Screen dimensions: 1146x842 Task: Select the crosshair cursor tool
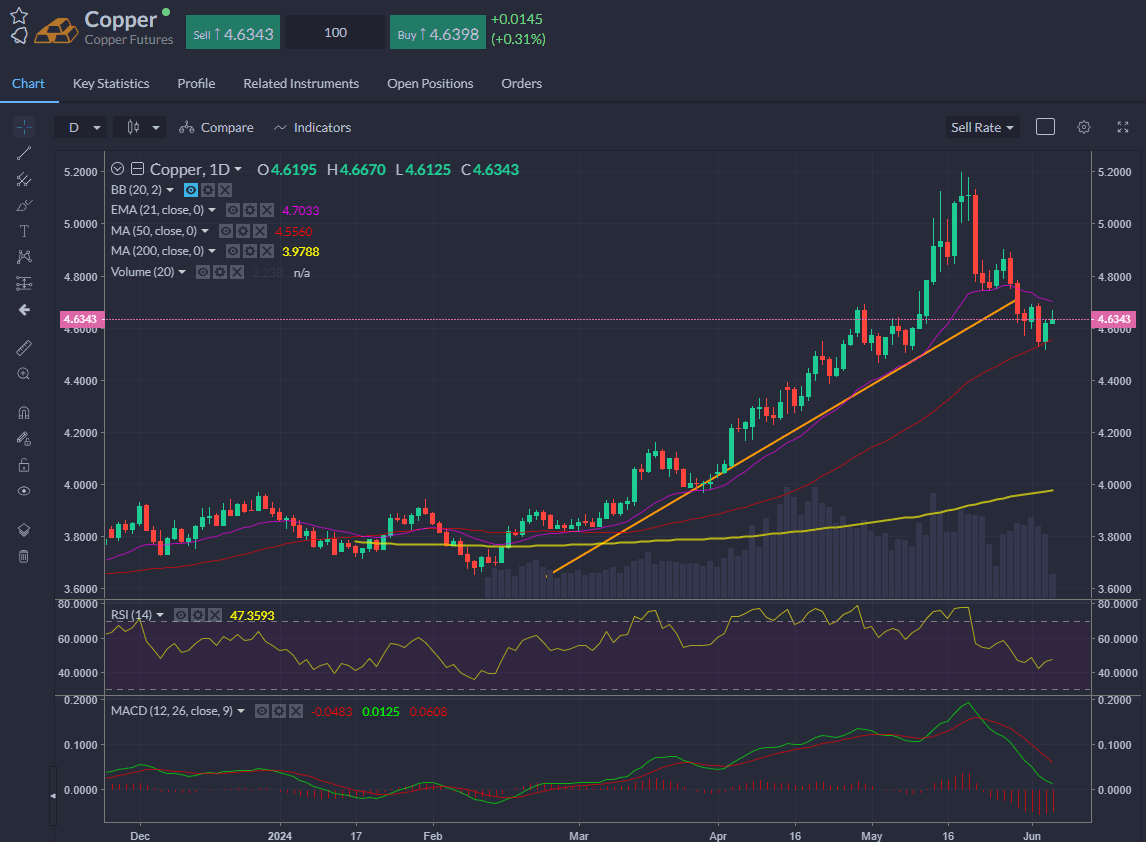click(24, 127)
